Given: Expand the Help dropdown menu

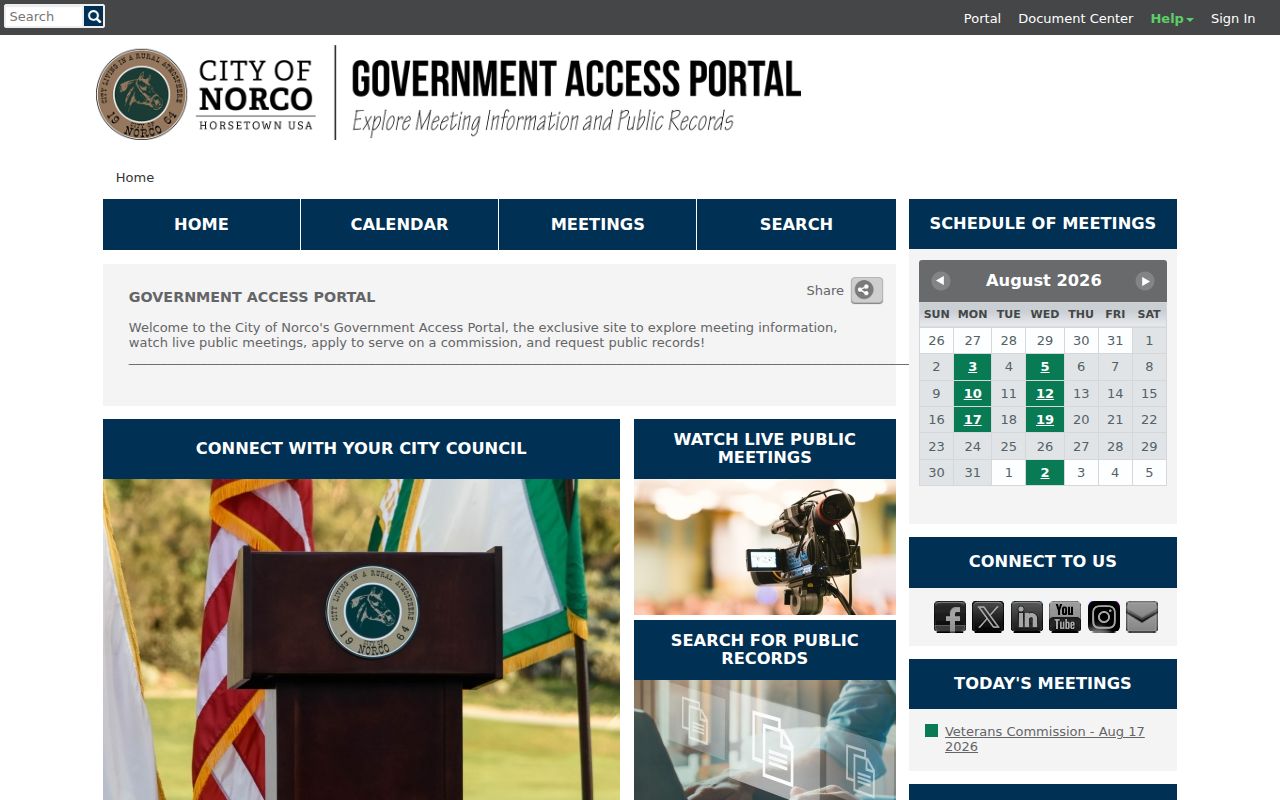Looking at the screenshot, I should [x=1172, y=18].
